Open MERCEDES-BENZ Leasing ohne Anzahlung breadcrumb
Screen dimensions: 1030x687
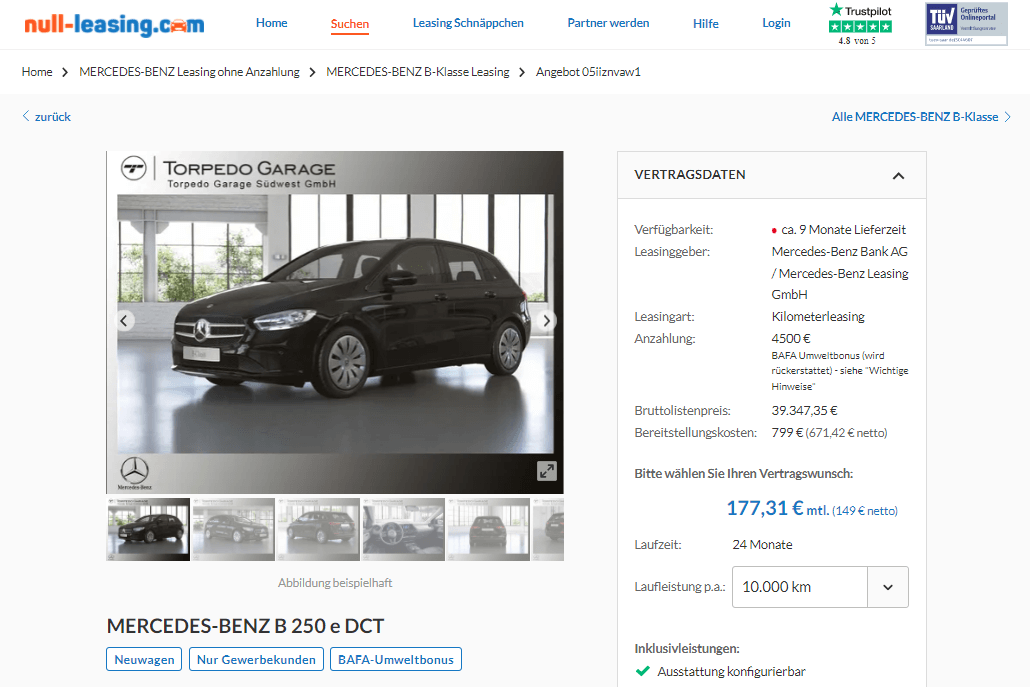click(x=189, y=72)
